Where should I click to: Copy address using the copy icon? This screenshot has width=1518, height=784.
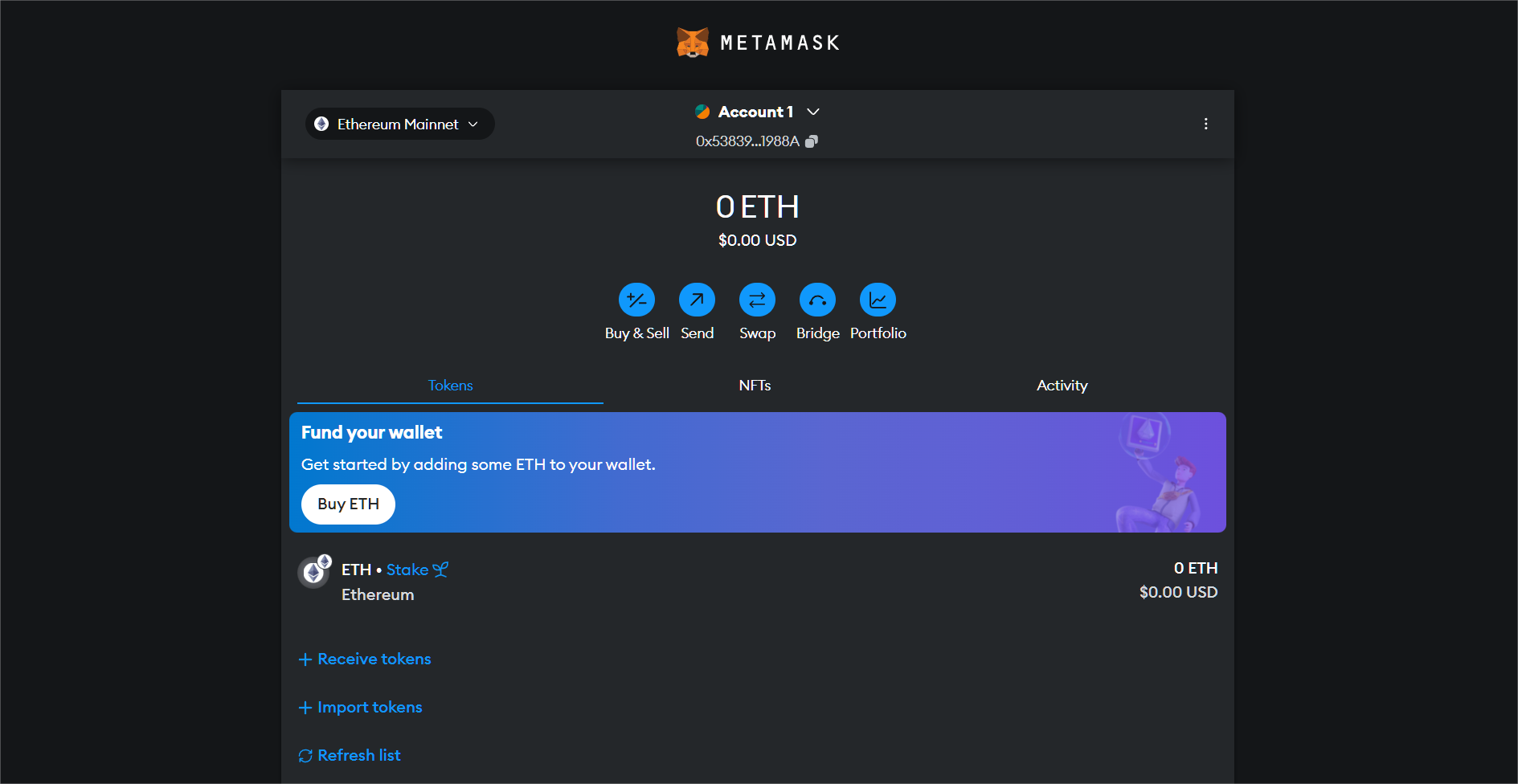(x=812, y=141)
